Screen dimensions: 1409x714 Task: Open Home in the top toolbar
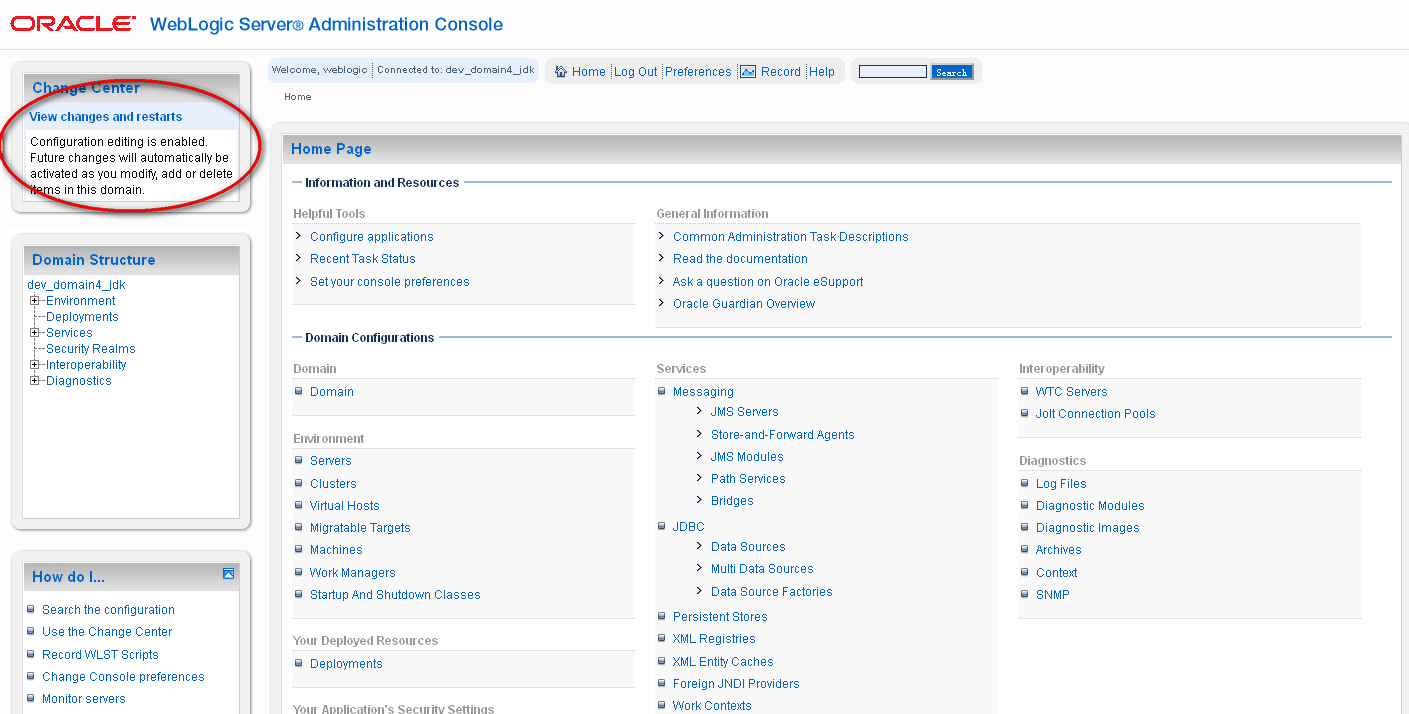pos(589,72)
